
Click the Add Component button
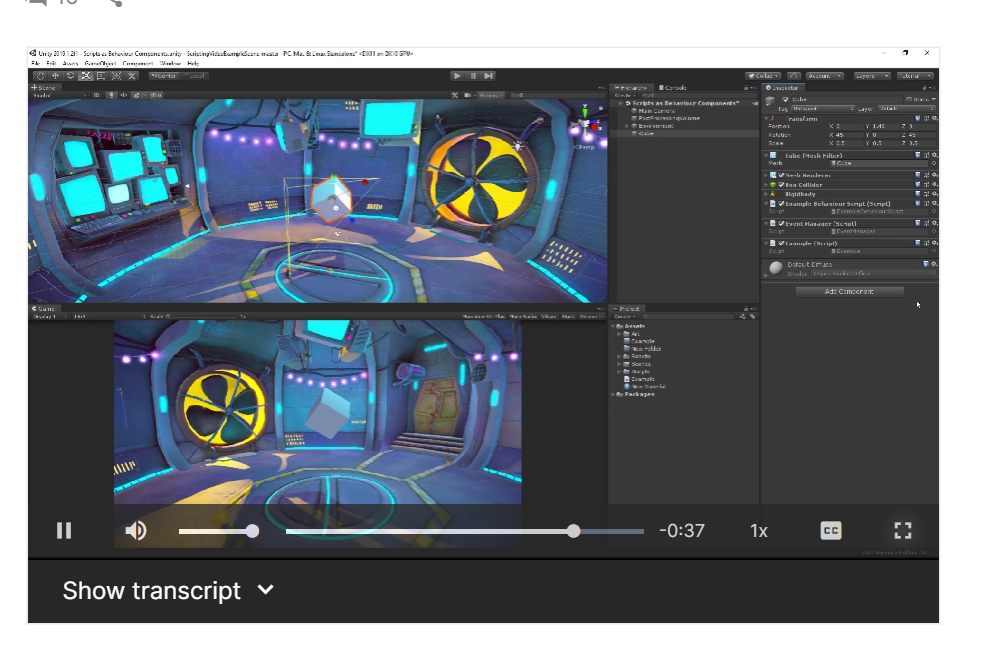[849, 292]
